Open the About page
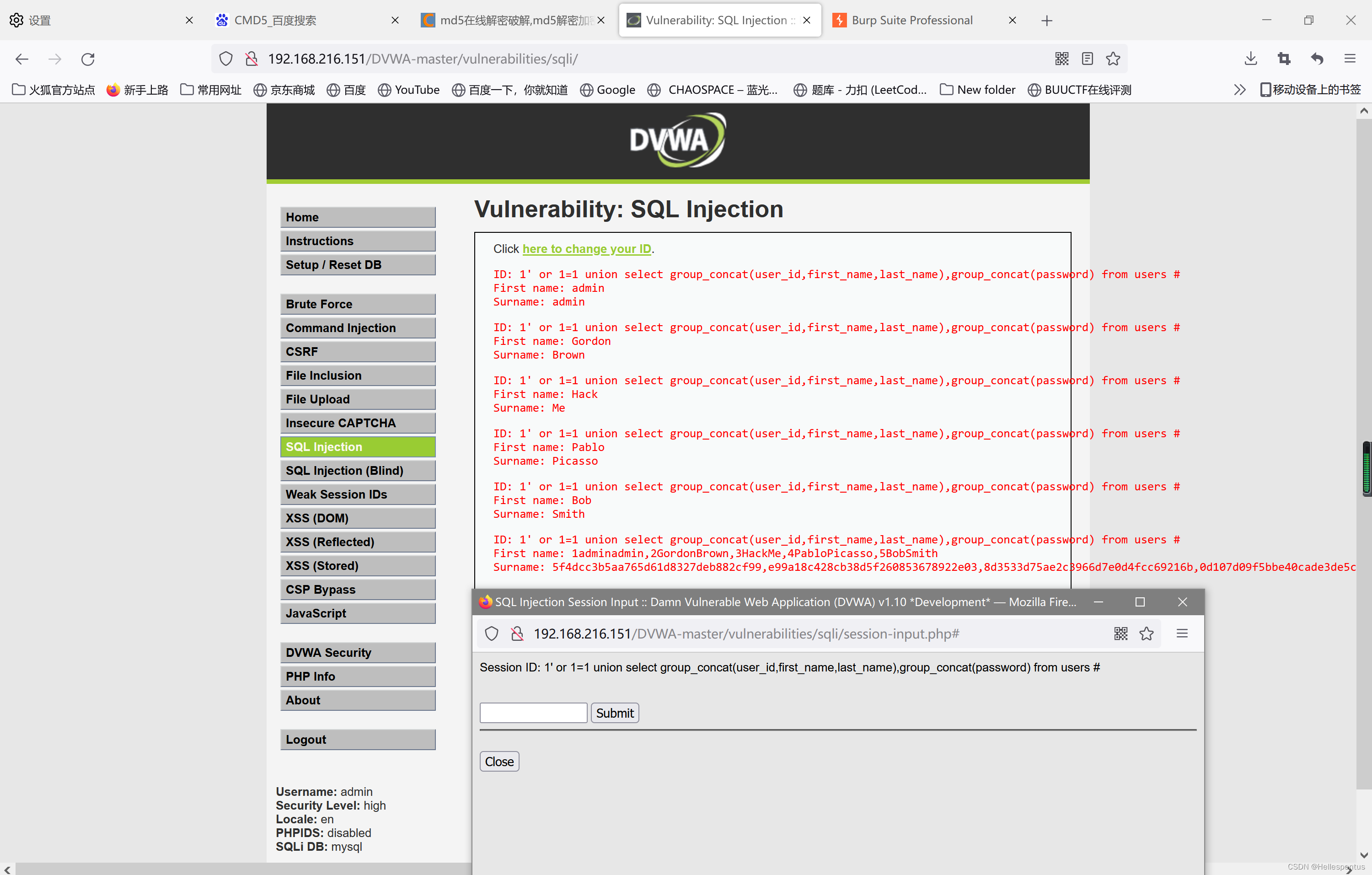The width and height of the screenshot is (1372, 875). [x=358, y=700]
